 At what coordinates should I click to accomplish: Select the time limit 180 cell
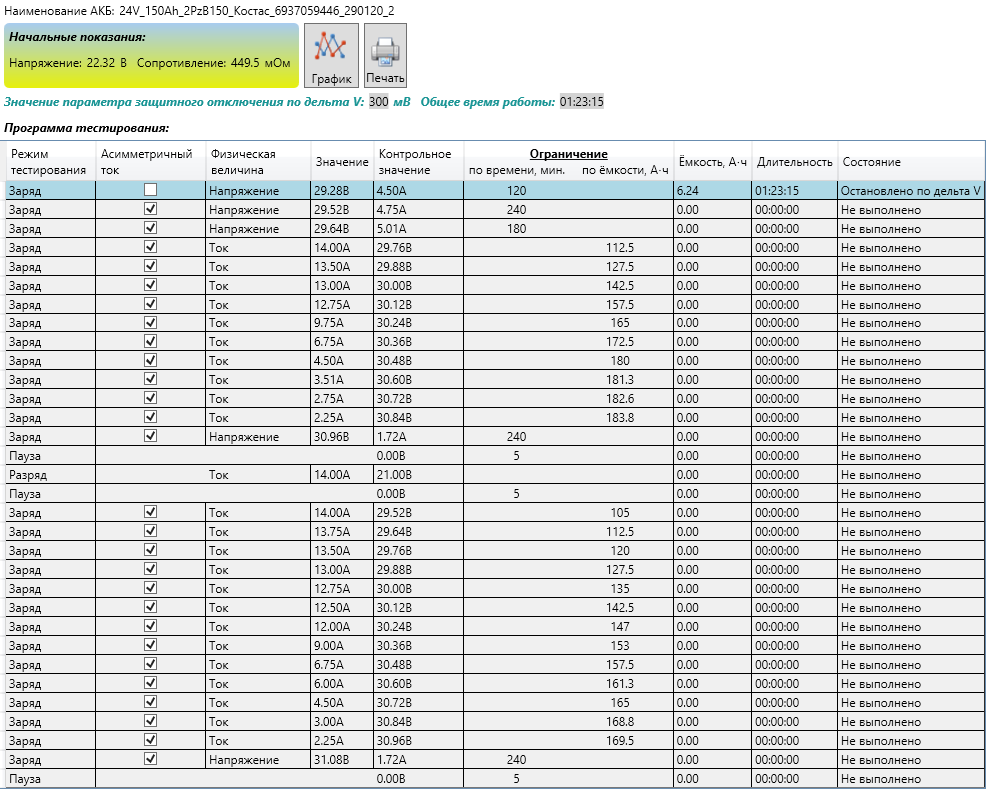[516, 228]
